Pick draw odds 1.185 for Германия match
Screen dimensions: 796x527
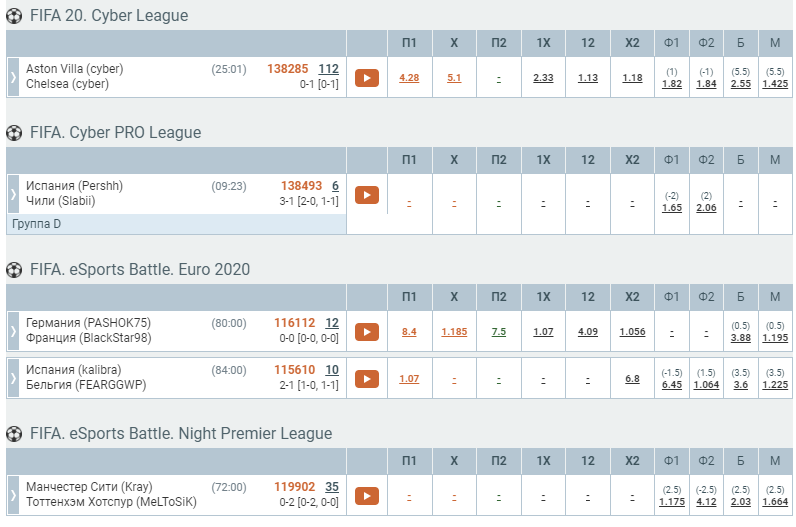454,332
